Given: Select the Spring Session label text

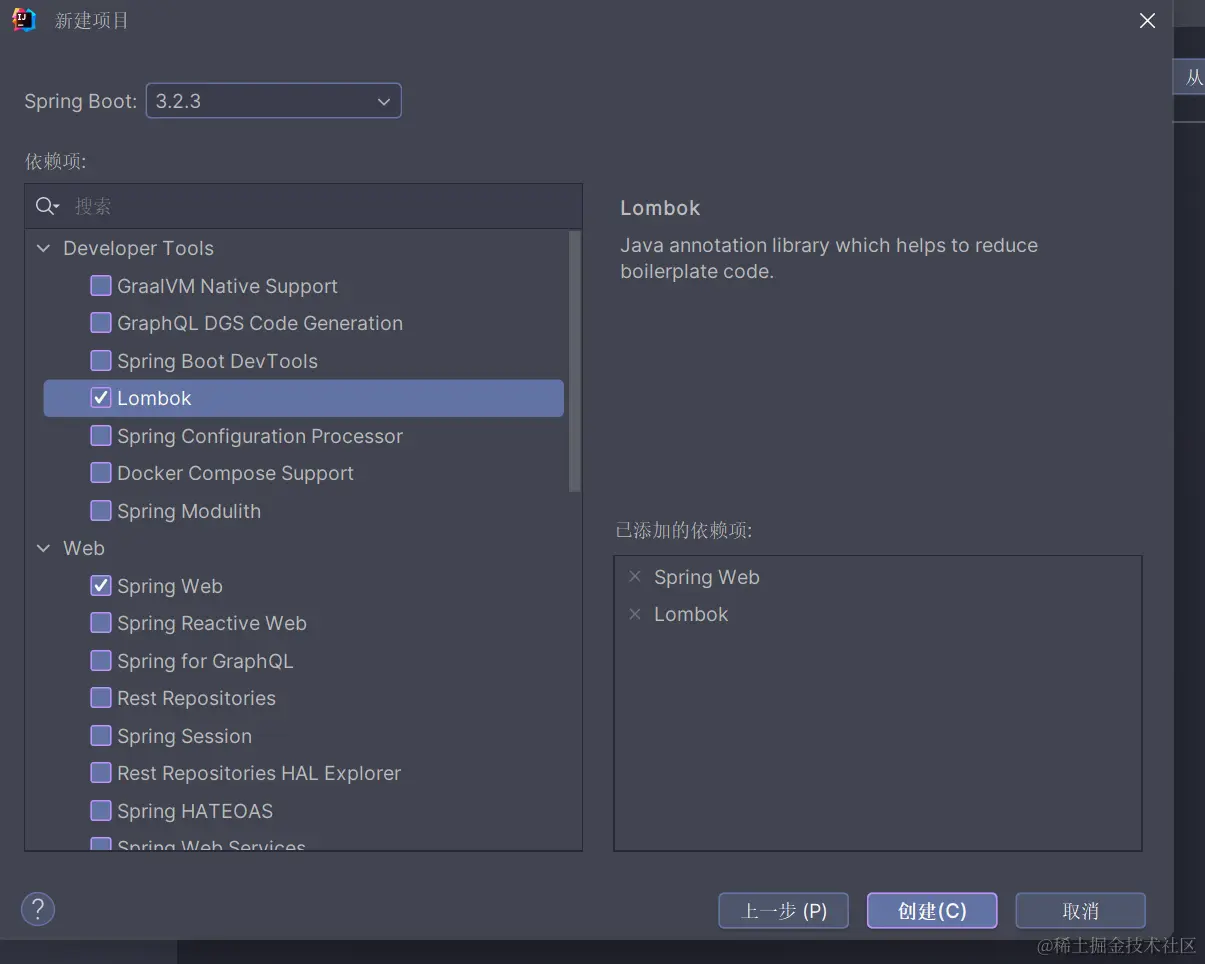Looking at the screenshot, I should pos(184,736).
